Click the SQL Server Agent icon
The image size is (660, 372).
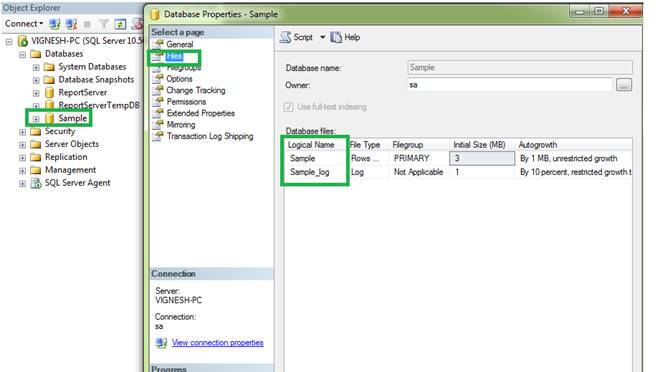coord(37,183)
